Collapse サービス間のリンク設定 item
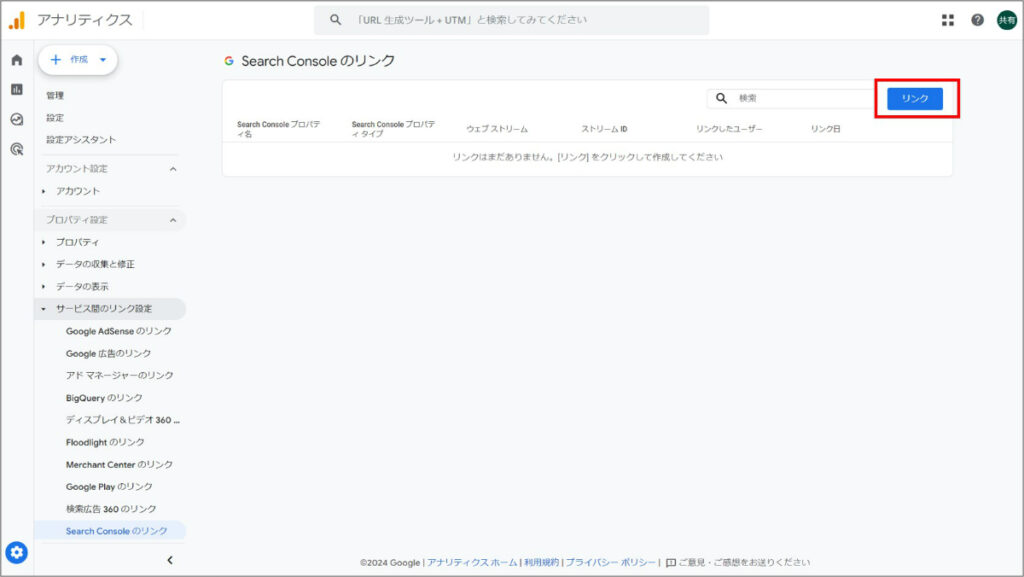 point(44,309)
